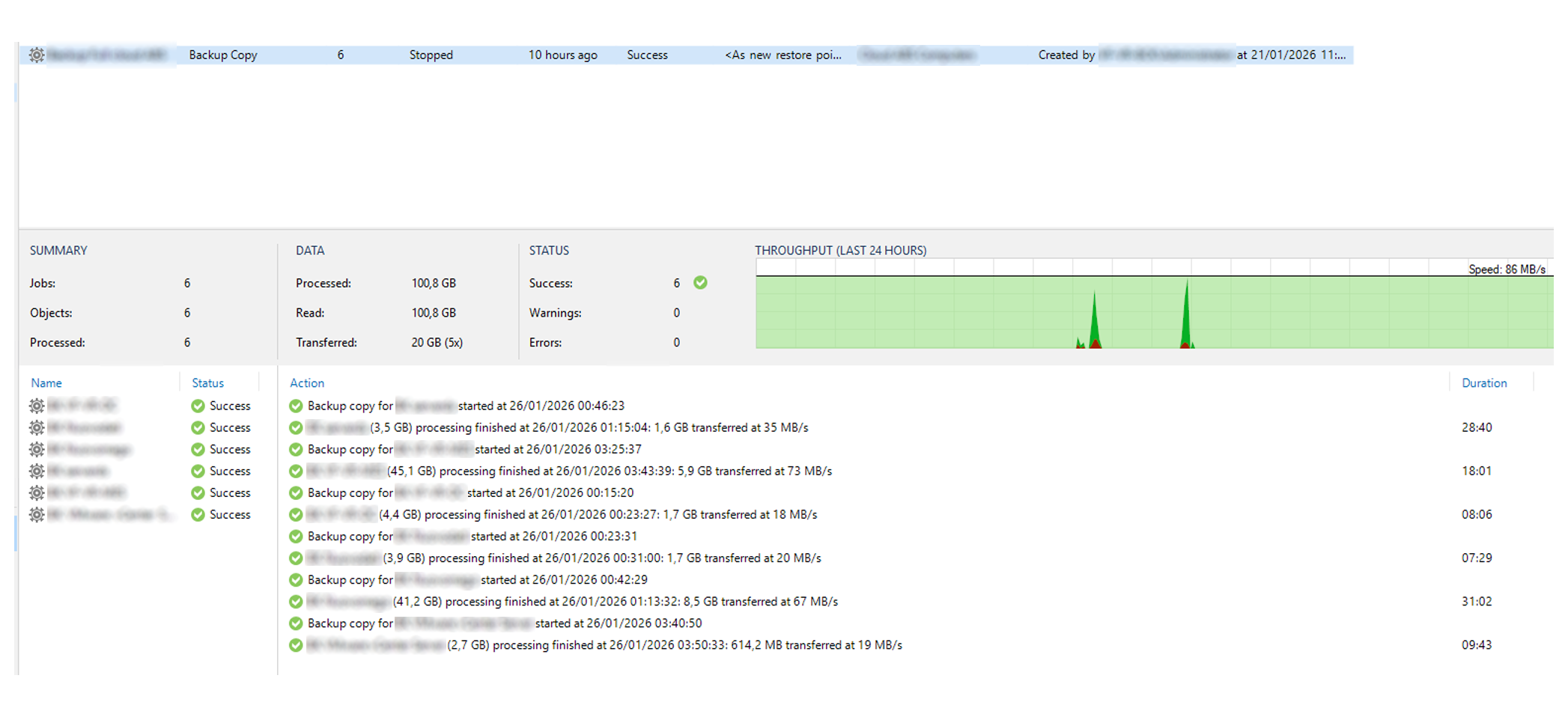Click success icon in the first Status row
This screenshot has width=1568, height=717.
[198, 406]
